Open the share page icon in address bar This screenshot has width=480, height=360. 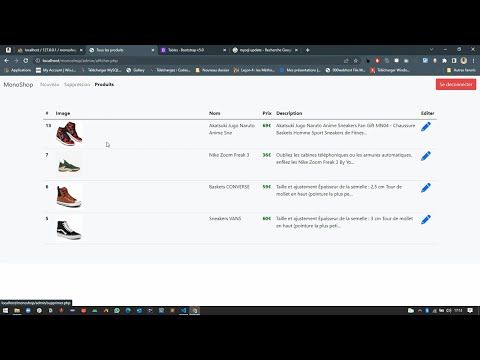point(346,61)
